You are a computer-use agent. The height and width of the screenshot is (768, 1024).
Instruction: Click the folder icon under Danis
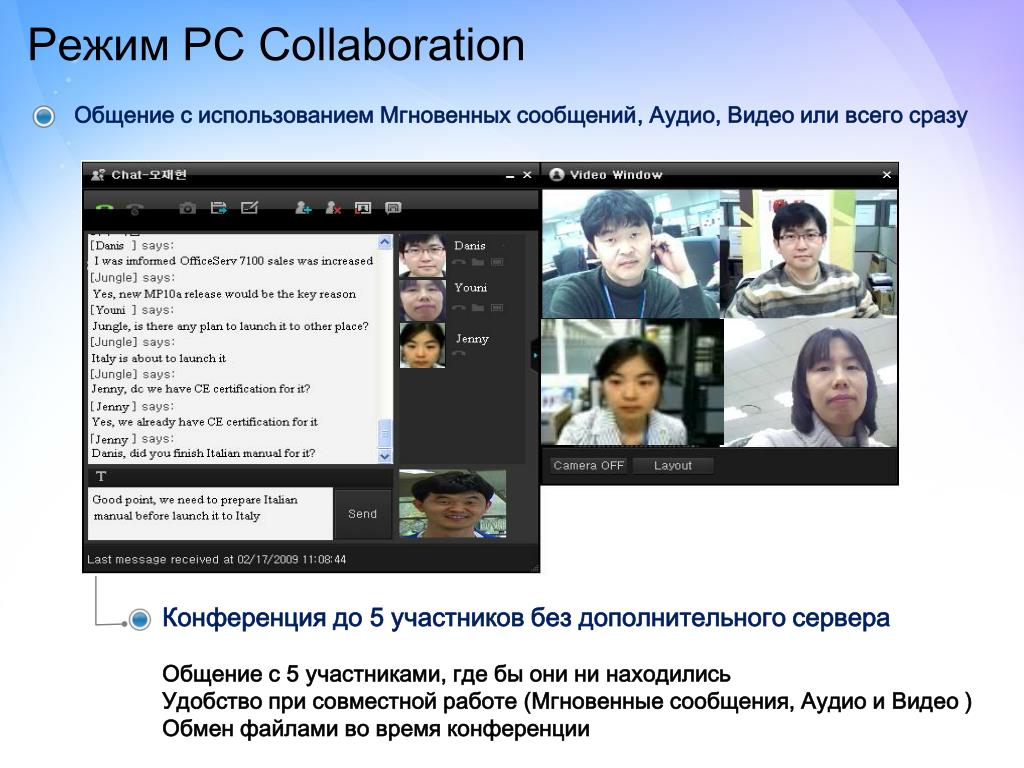point(478,262)
